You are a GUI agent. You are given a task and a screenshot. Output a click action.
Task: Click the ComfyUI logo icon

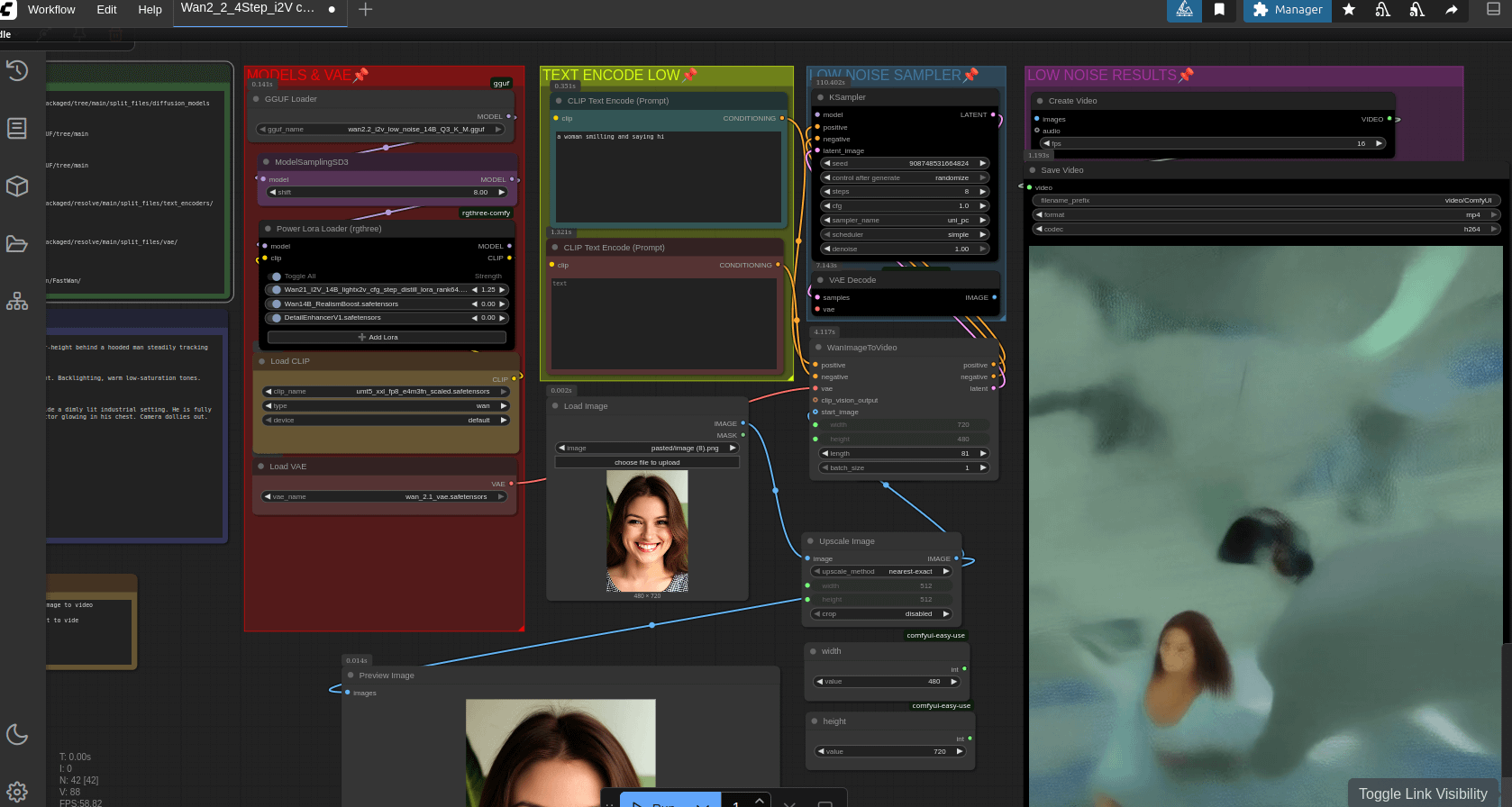[8, 9]
